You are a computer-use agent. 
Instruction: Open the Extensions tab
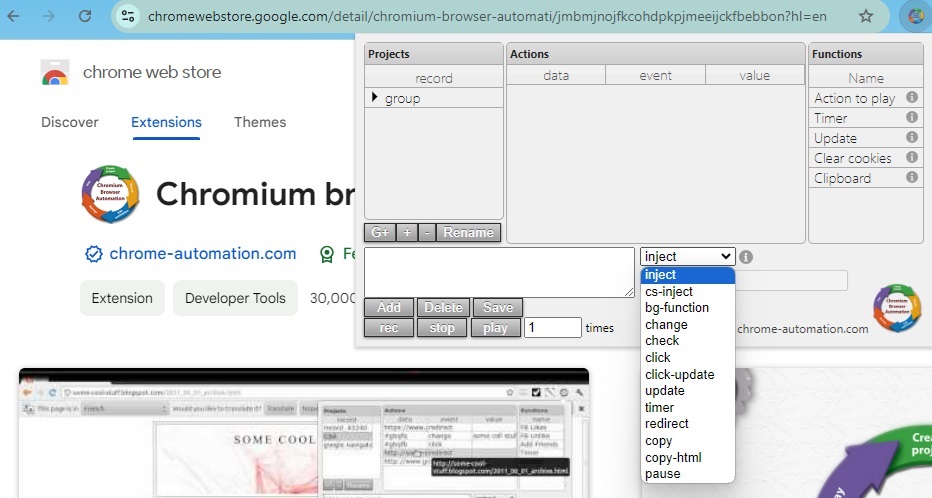(x=166, y=122)
